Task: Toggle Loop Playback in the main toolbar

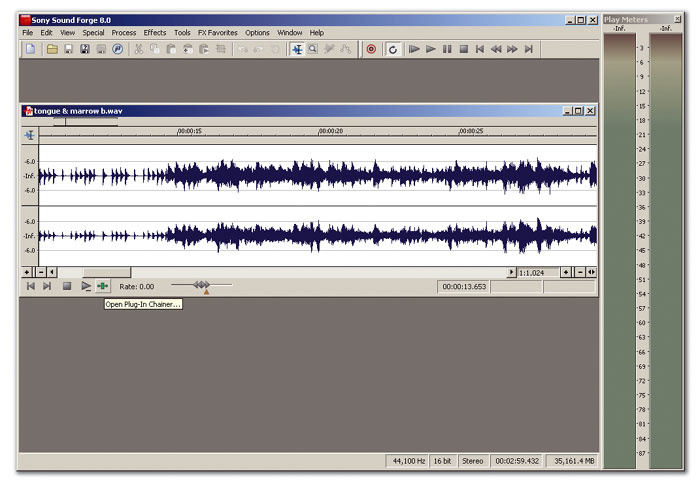Action: pos(393,49)
